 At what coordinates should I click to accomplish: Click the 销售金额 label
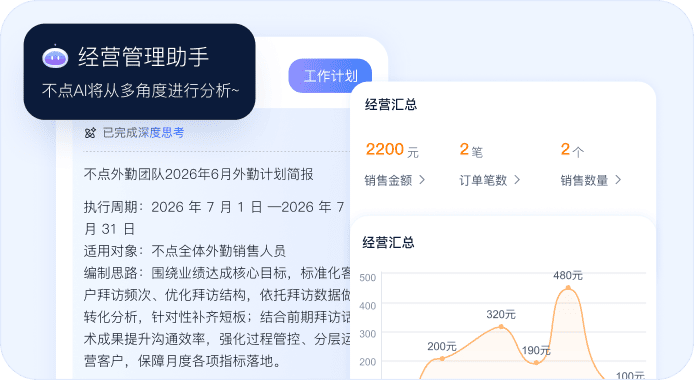(388, 180)
